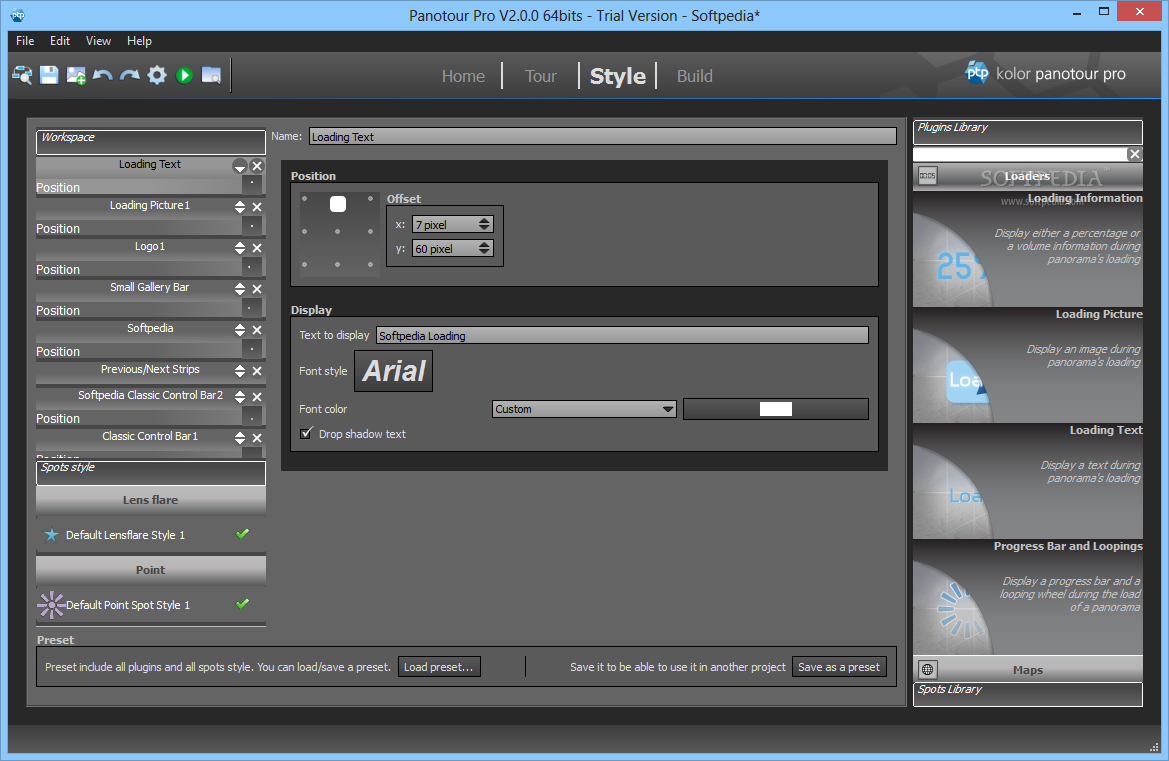The width and height of the screenshot is (1169, 761).
Task: Move Loading Text down with arrow button
Action: click(x=239, y=166)
